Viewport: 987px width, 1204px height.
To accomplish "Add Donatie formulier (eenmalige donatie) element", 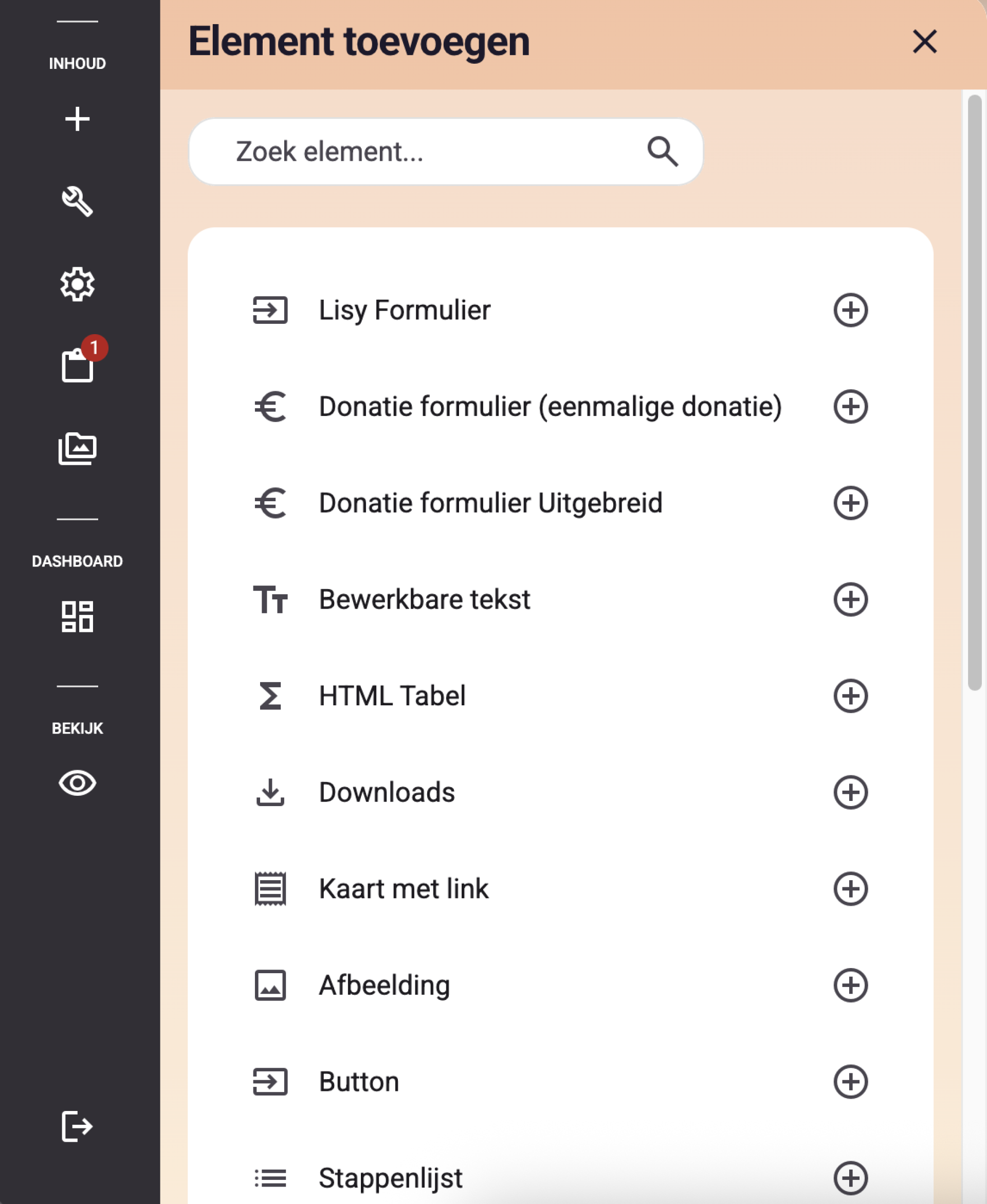I will 851,407.
